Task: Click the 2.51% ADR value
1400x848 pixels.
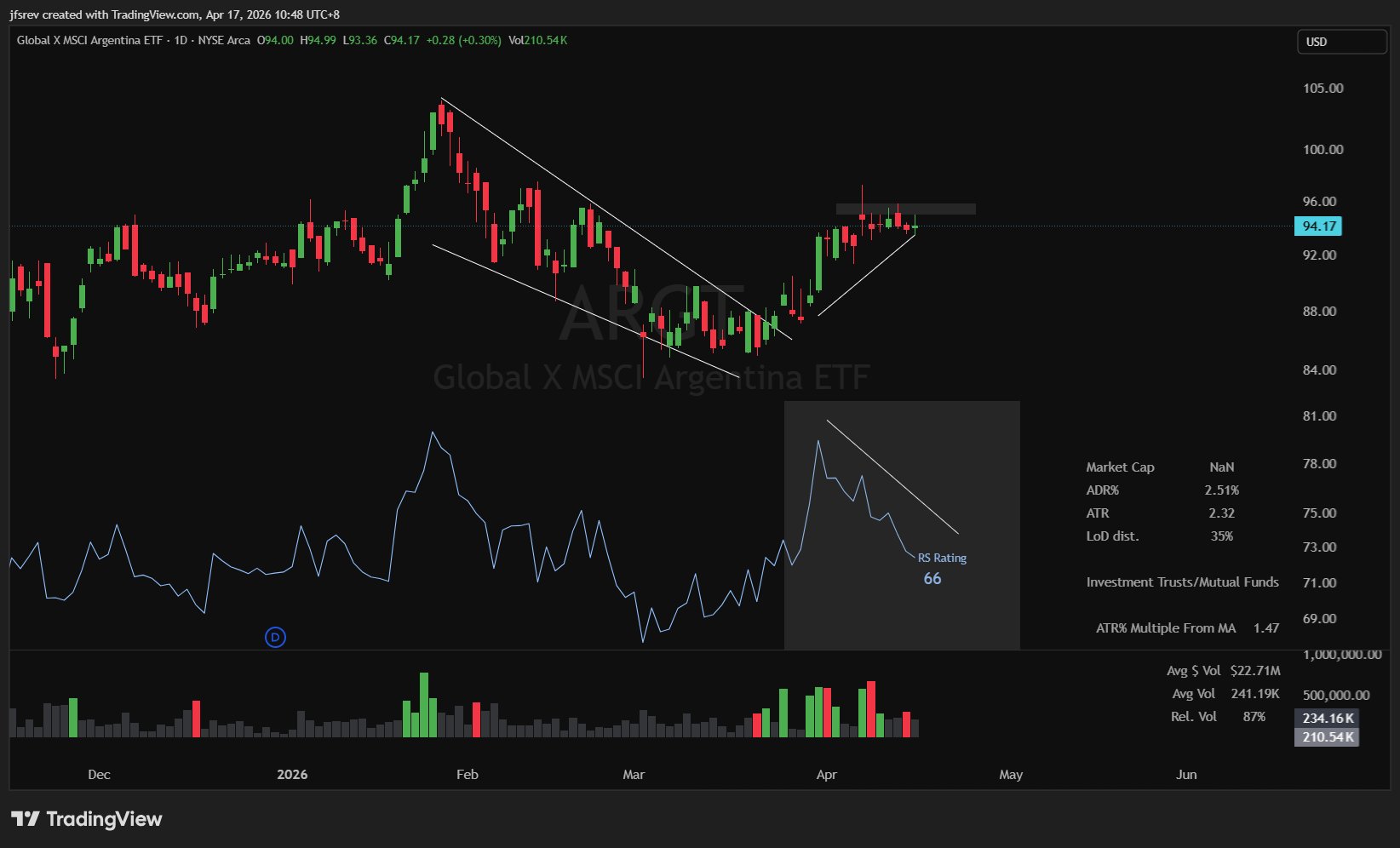Action: click(1221, 490)
